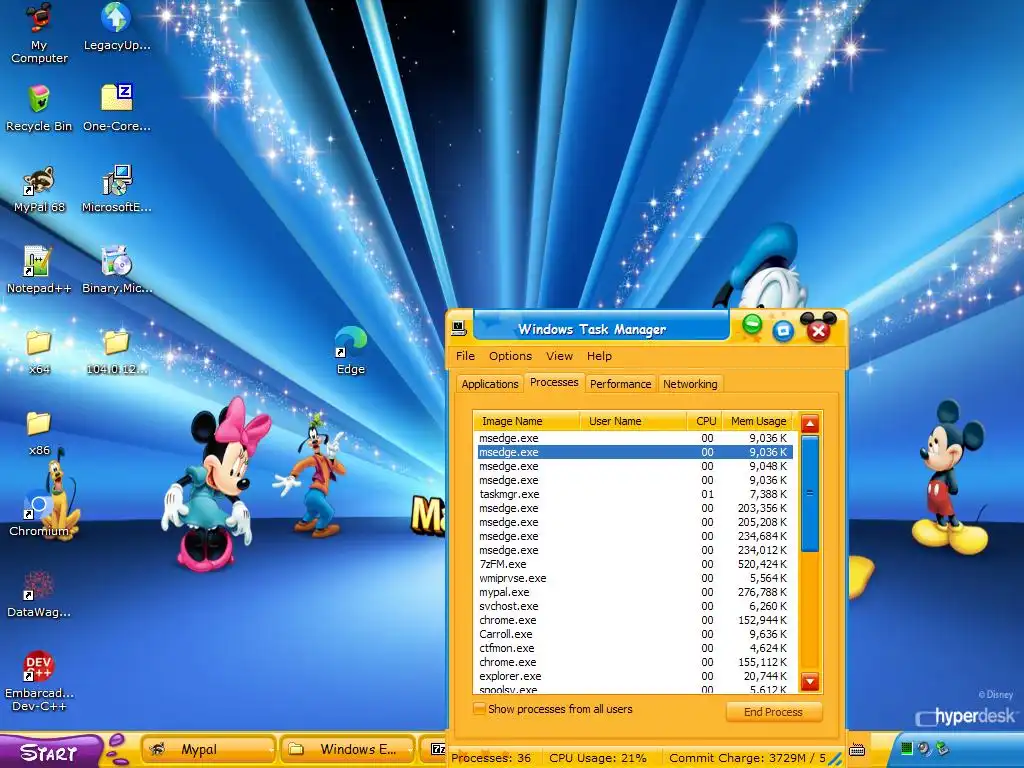This screenshot has height=768, width=1024.
Task: Select the svchost.exe process
Action: 633,607
